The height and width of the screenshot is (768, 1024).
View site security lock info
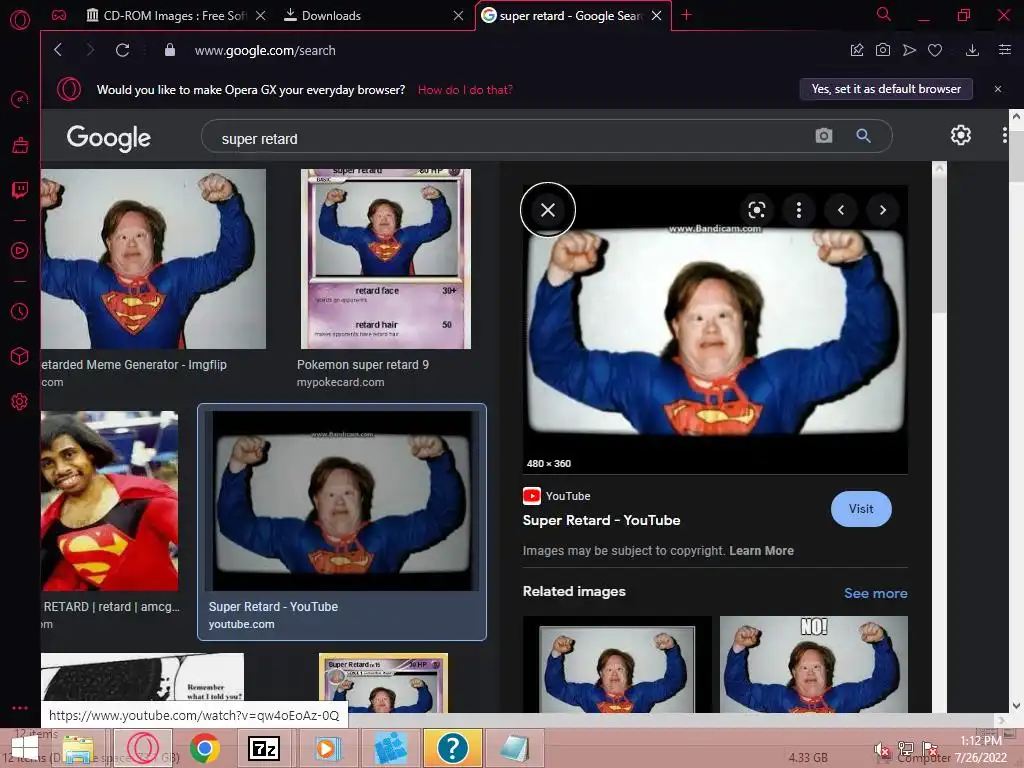(x=170, y=50)
